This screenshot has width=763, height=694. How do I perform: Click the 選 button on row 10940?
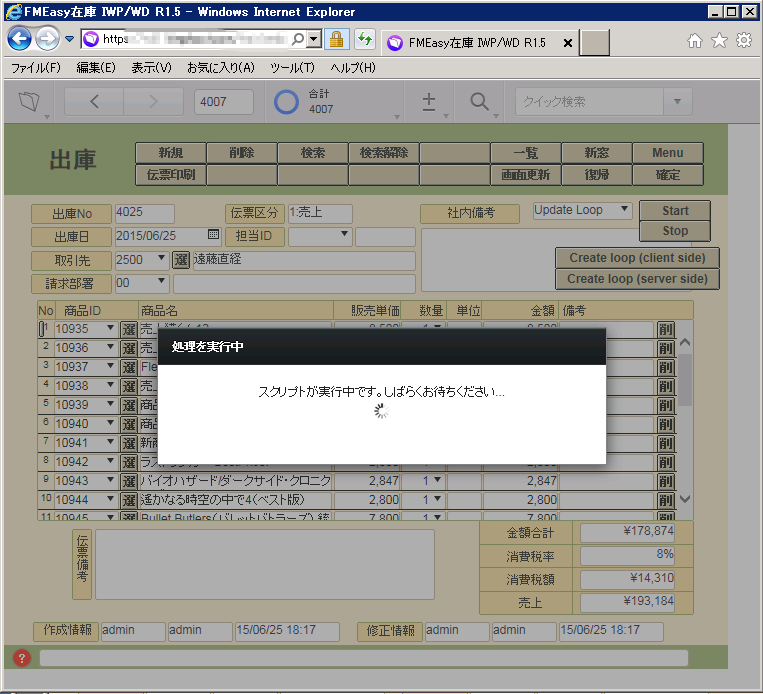129,424
